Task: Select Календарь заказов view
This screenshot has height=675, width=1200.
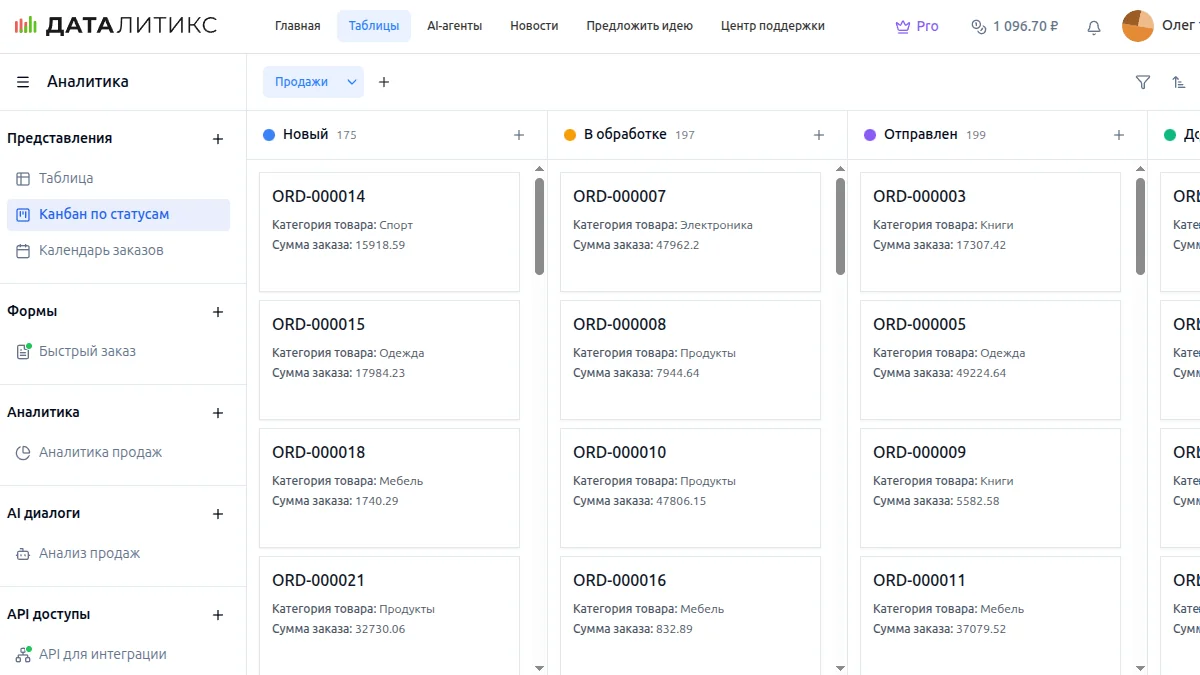Action: 101,250
